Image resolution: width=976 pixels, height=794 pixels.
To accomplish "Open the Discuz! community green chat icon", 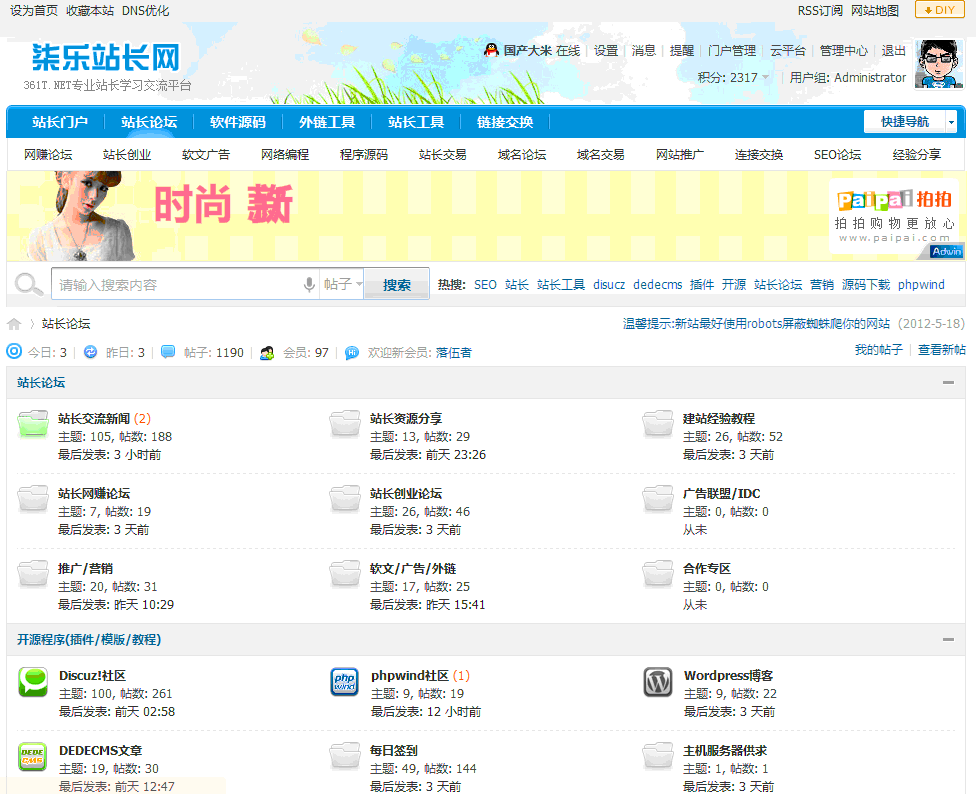I will click(x=33, y=682).
